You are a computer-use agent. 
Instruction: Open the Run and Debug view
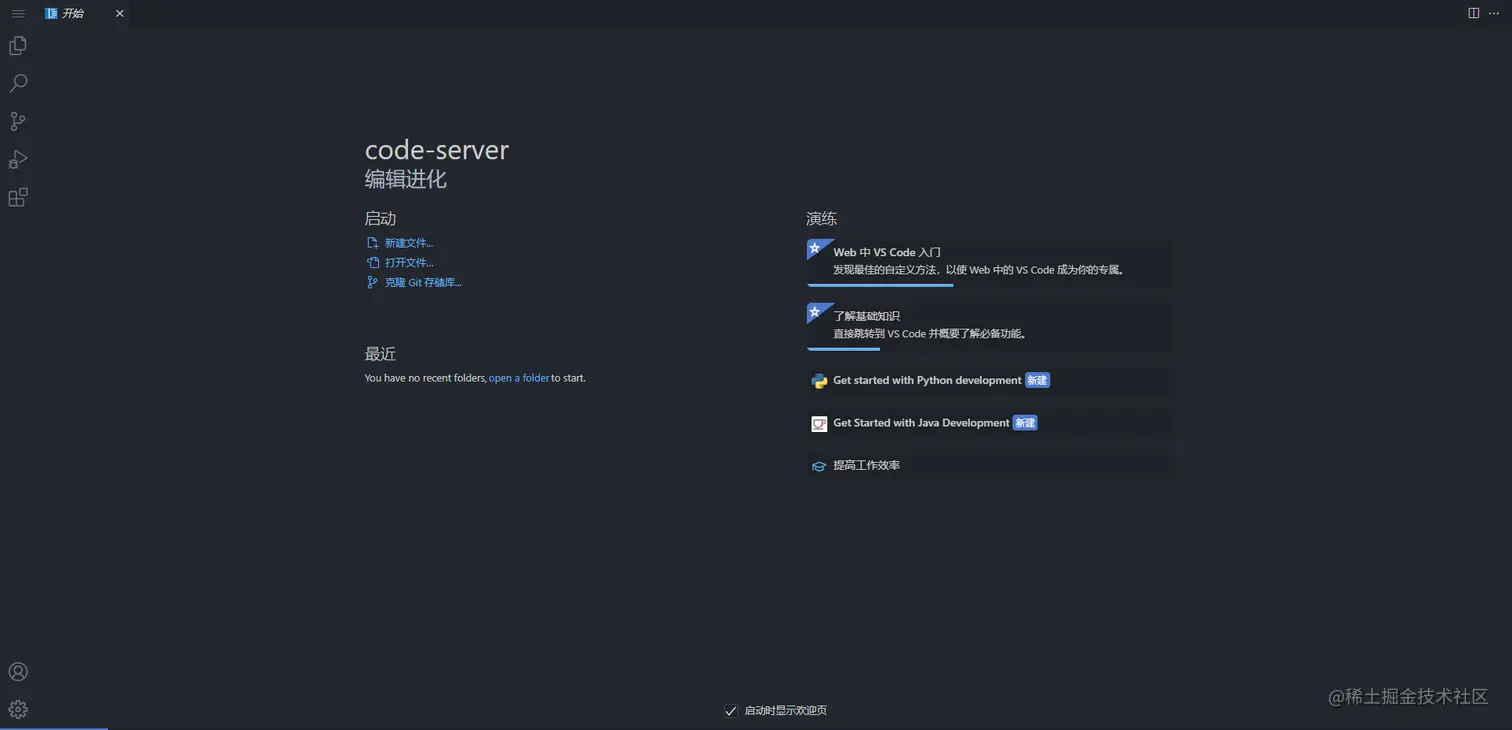(18, 160)
